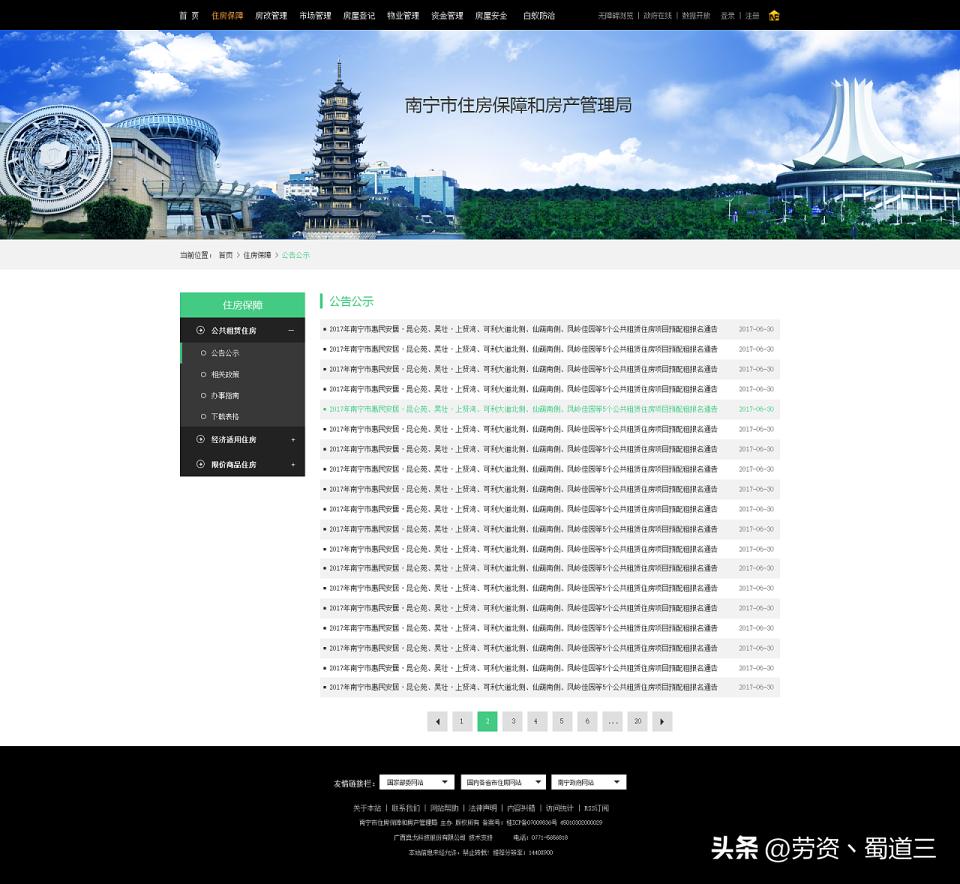Screen dimensions: 960x884
Task: Click the 登录 link at the top right
Action: (727, 16)
